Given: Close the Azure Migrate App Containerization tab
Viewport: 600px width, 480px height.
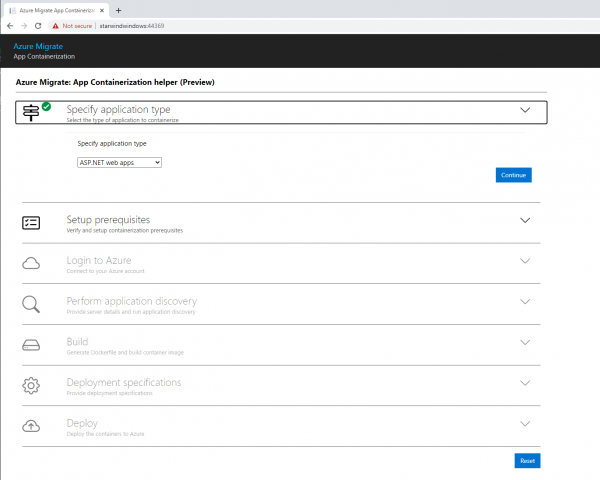Looking at the screenshot, I should [x=102, y=10].
